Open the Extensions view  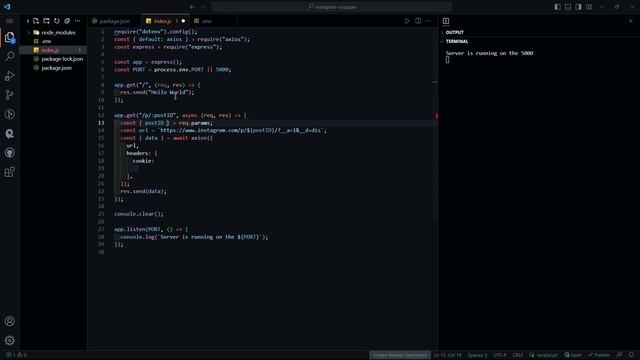tap(9, 172)
